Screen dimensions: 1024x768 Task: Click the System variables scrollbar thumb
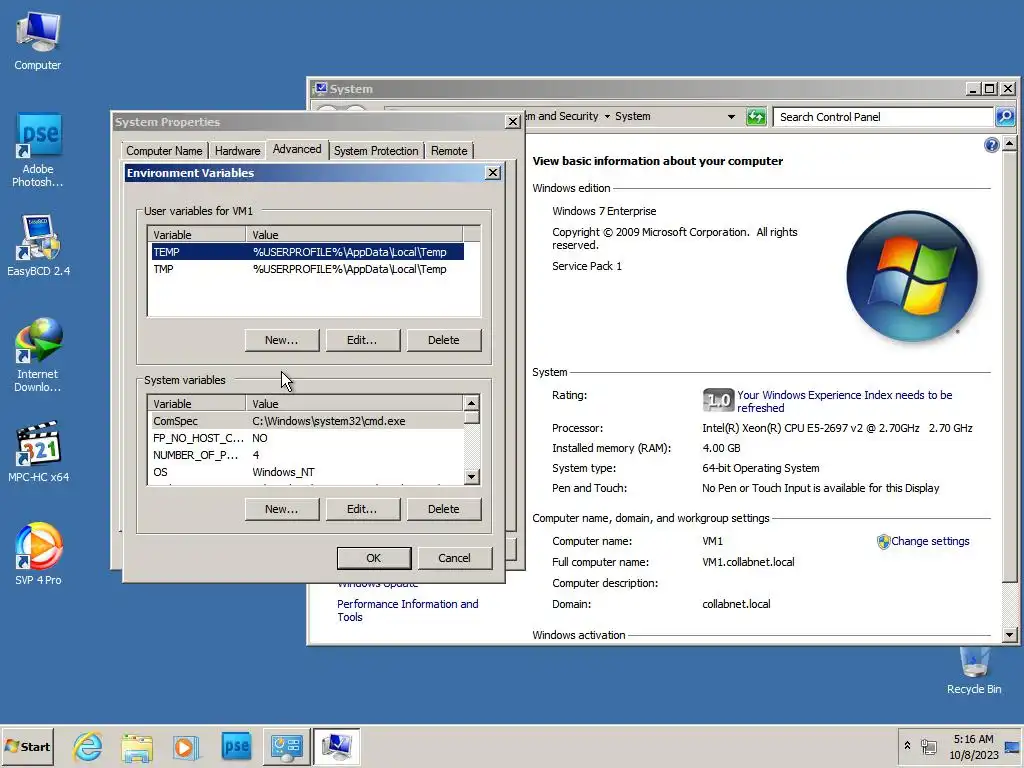(x=472, y=418)
